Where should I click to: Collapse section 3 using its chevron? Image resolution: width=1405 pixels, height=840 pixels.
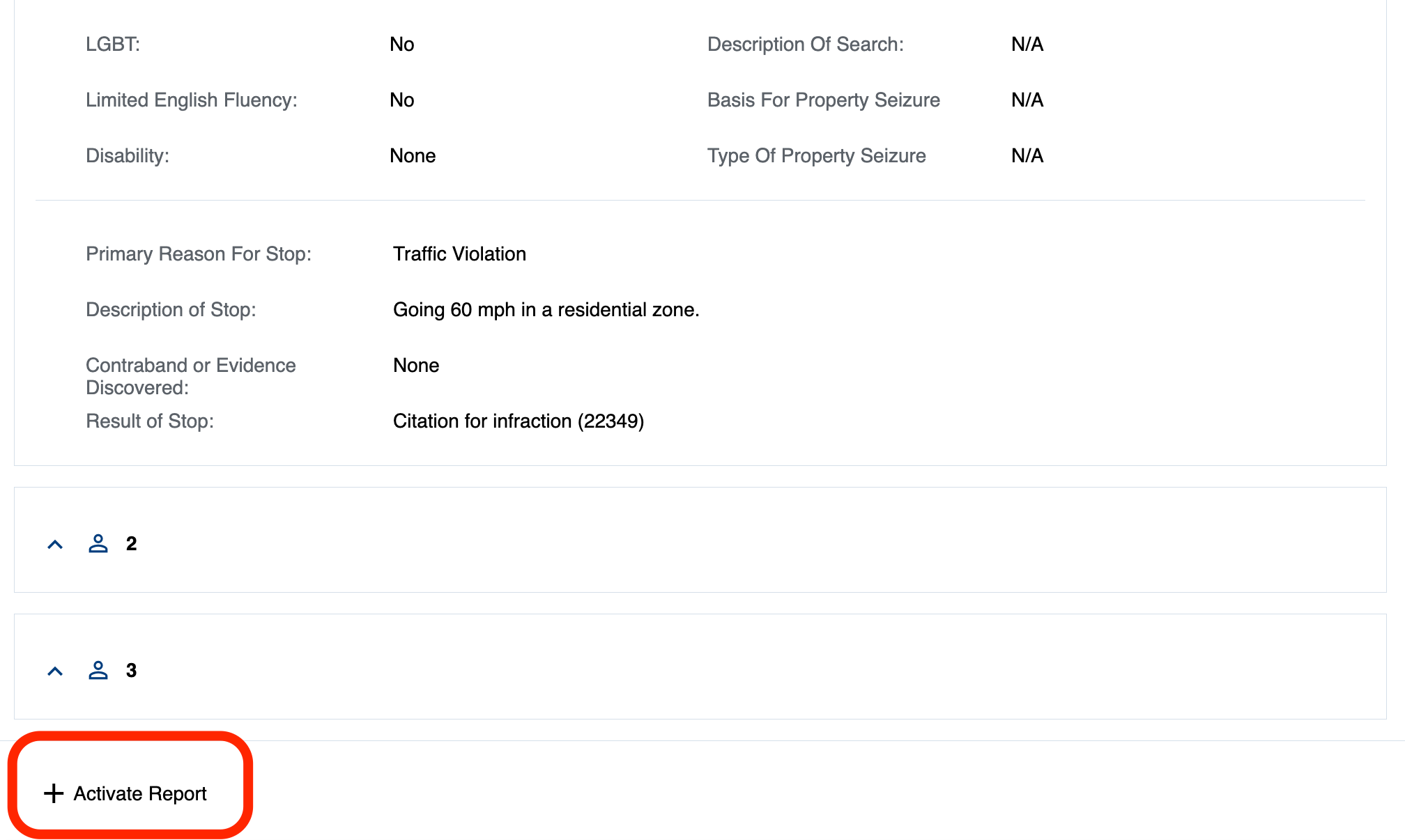(56, 669)
